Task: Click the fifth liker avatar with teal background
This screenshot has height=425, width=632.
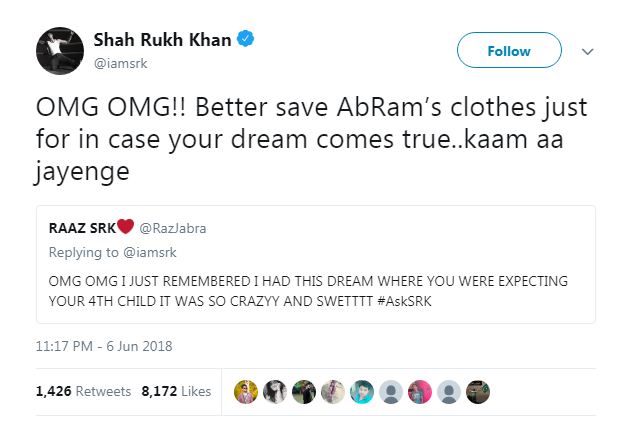Action: (x=361, y=391)
